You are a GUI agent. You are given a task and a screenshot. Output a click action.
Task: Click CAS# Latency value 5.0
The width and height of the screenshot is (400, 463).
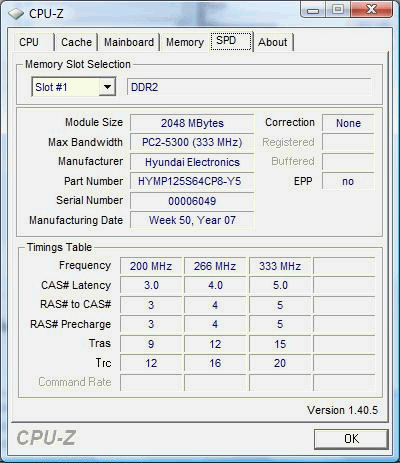[x=280, y=285]
